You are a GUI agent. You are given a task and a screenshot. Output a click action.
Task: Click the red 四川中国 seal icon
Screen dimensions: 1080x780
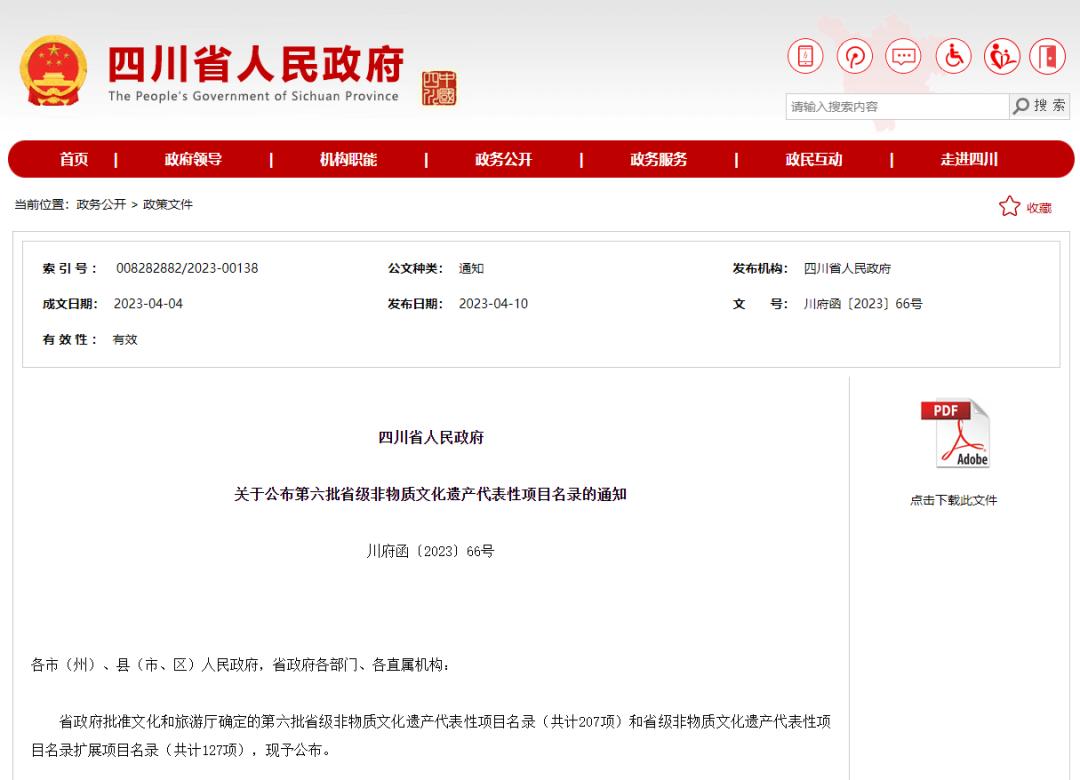(x=438, y=88)
